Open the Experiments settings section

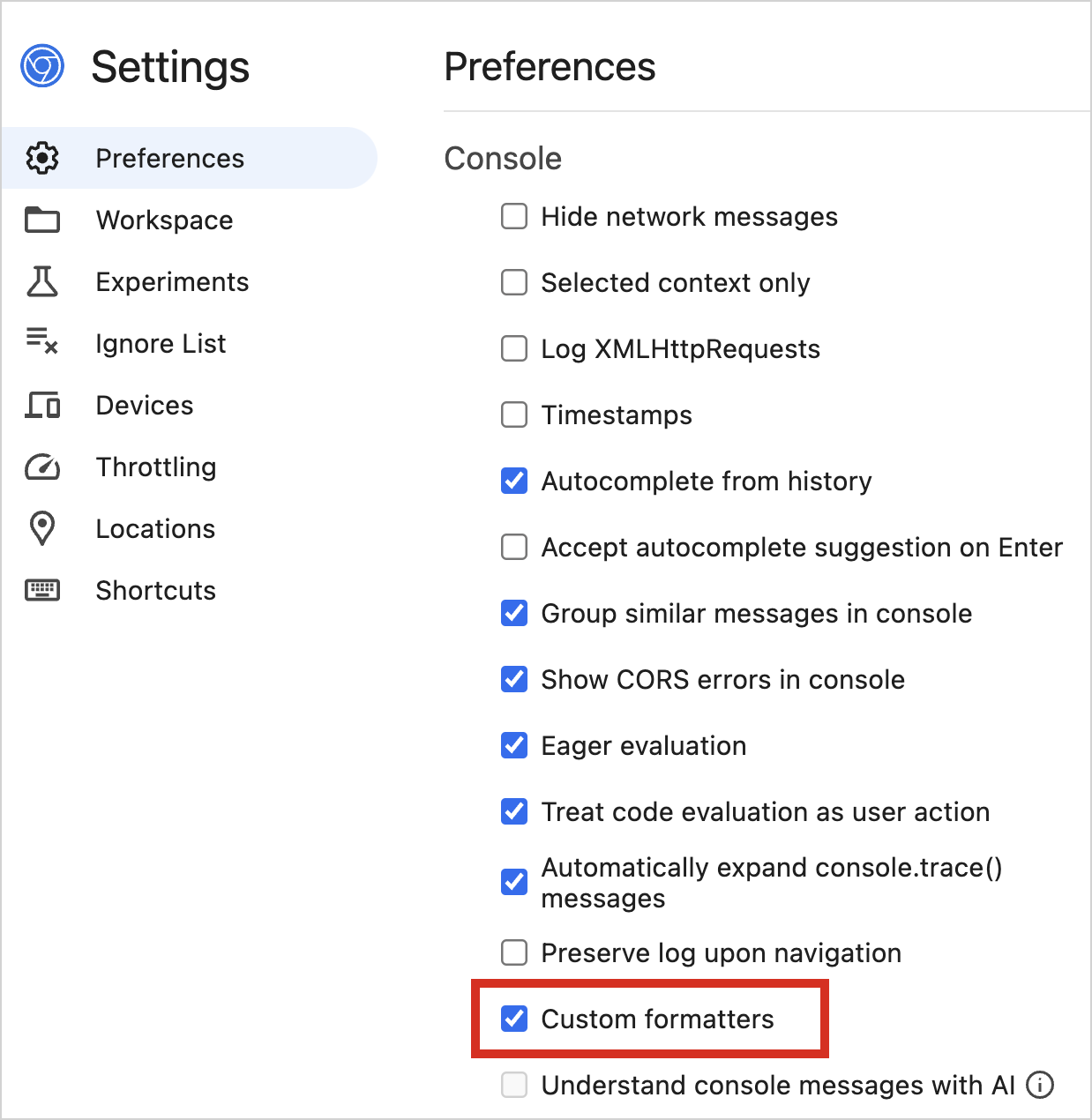[172, 281]
